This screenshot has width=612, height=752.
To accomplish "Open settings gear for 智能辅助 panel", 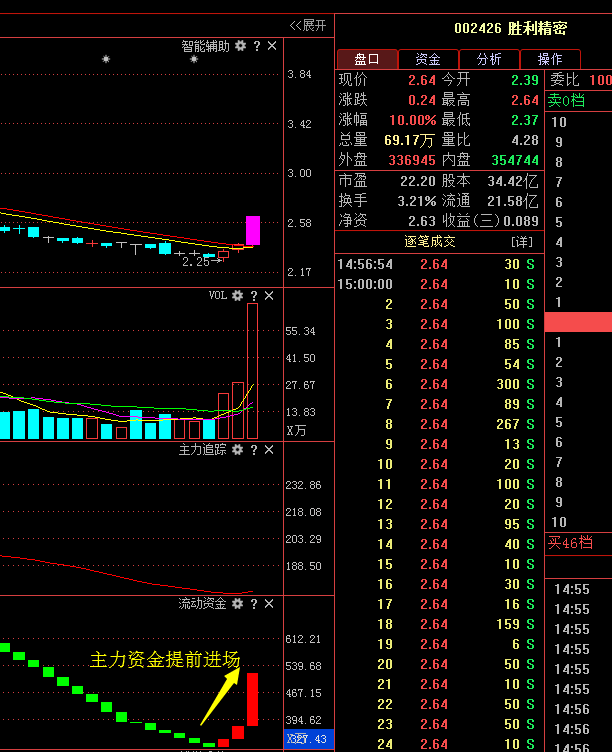I will (x=240, y=46).
